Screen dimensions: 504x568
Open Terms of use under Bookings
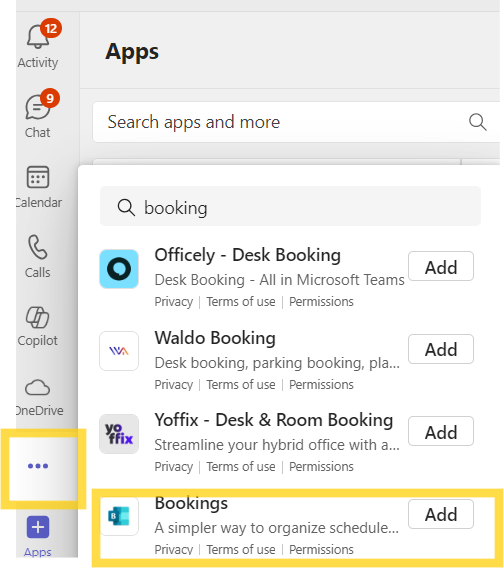coord(241,550)
